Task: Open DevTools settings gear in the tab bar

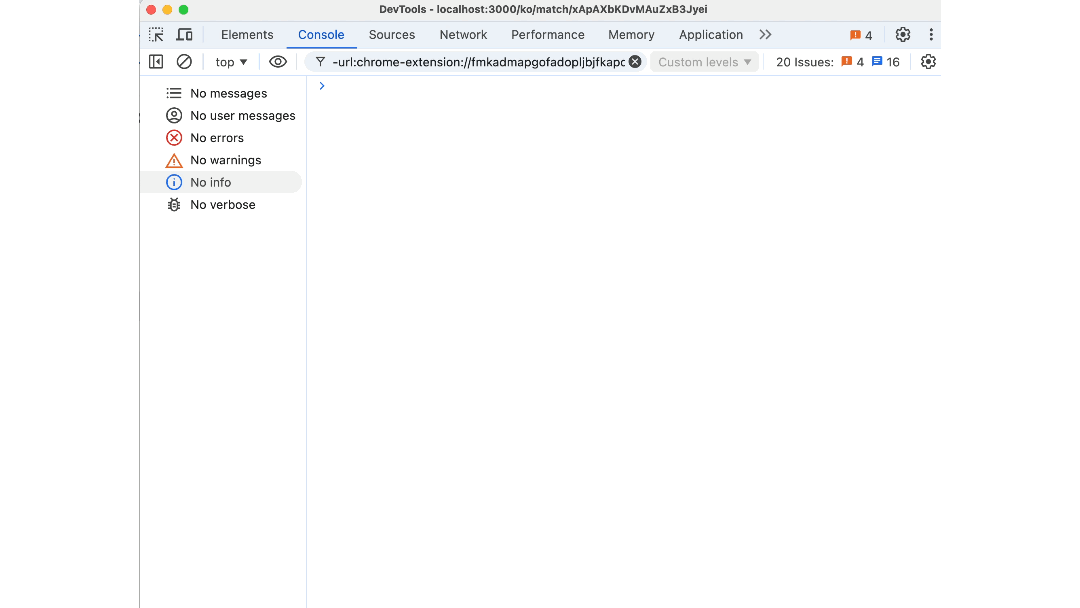Action: tap(903, 34)
